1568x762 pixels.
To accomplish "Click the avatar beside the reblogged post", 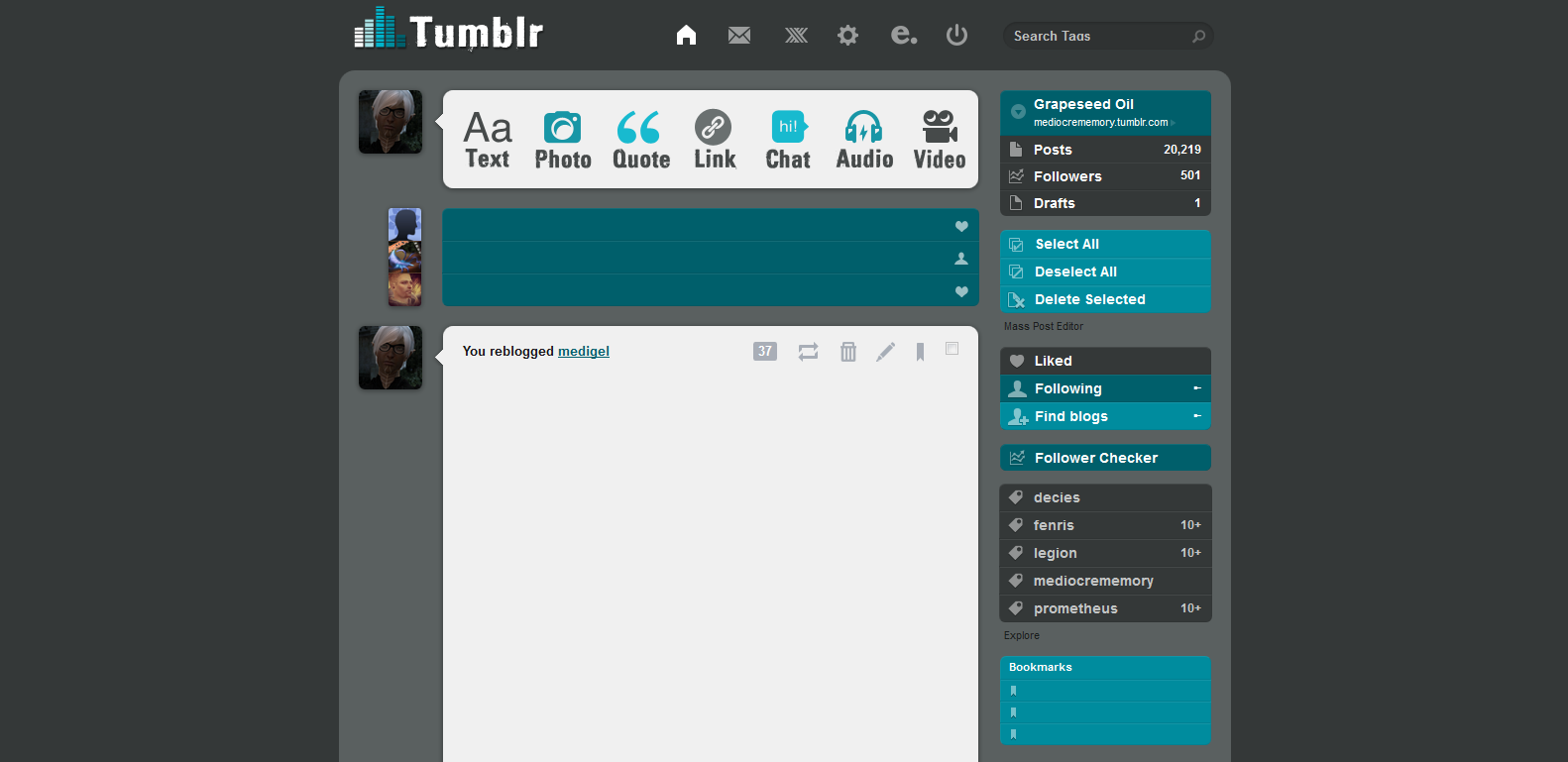I will (x=391, y=358).
